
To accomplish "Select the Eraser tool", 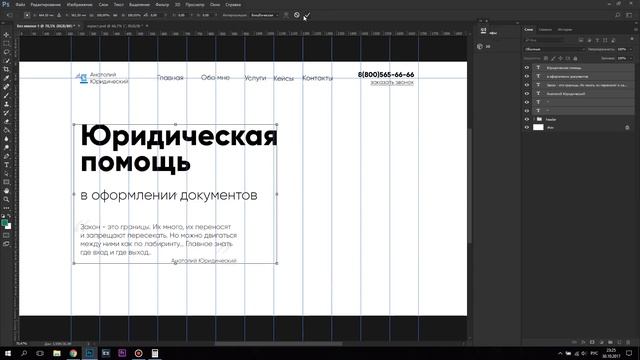I will (6, 122).
